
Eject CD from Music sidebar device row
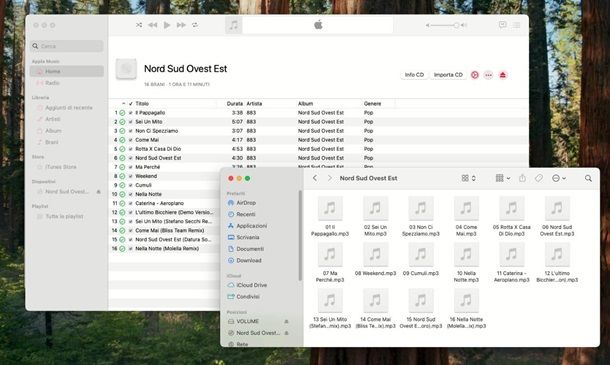98,191
